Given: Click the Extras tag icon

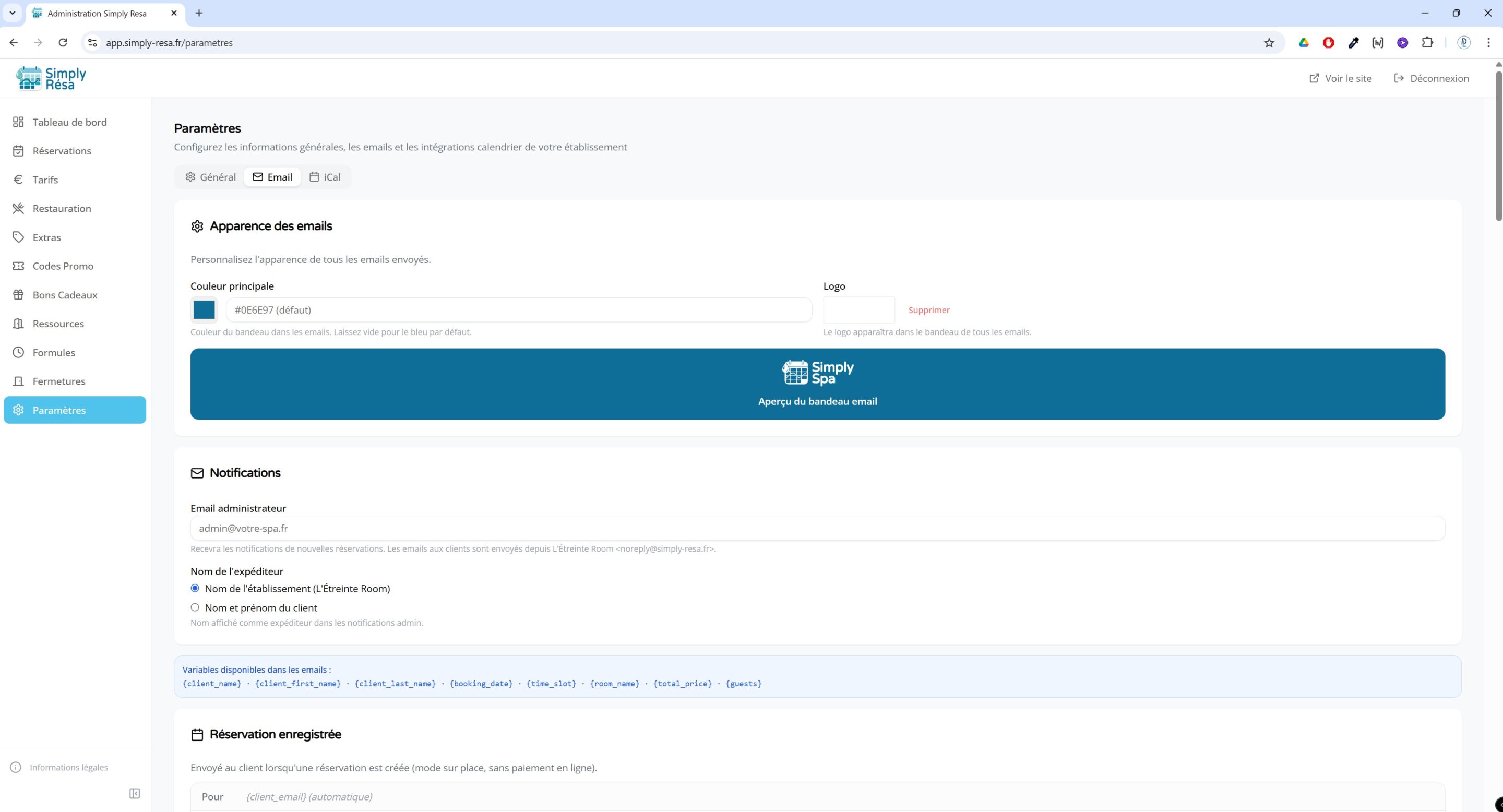Looking at the screenshot, I should (x=18, y=237).
